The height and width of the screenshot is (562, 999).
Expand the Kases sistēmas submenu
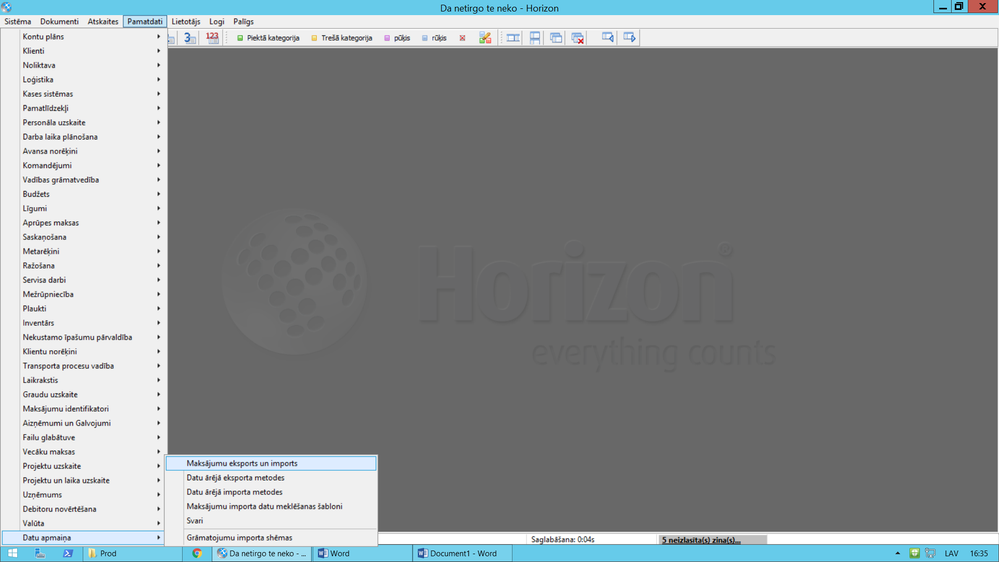(83, 94)
